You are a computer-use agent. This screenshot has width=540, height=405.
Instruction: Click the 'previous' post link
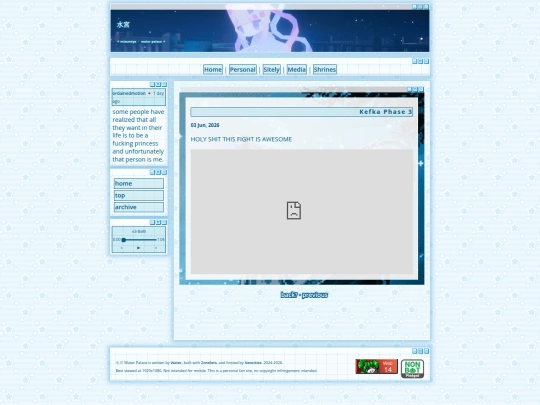point(315,295)
